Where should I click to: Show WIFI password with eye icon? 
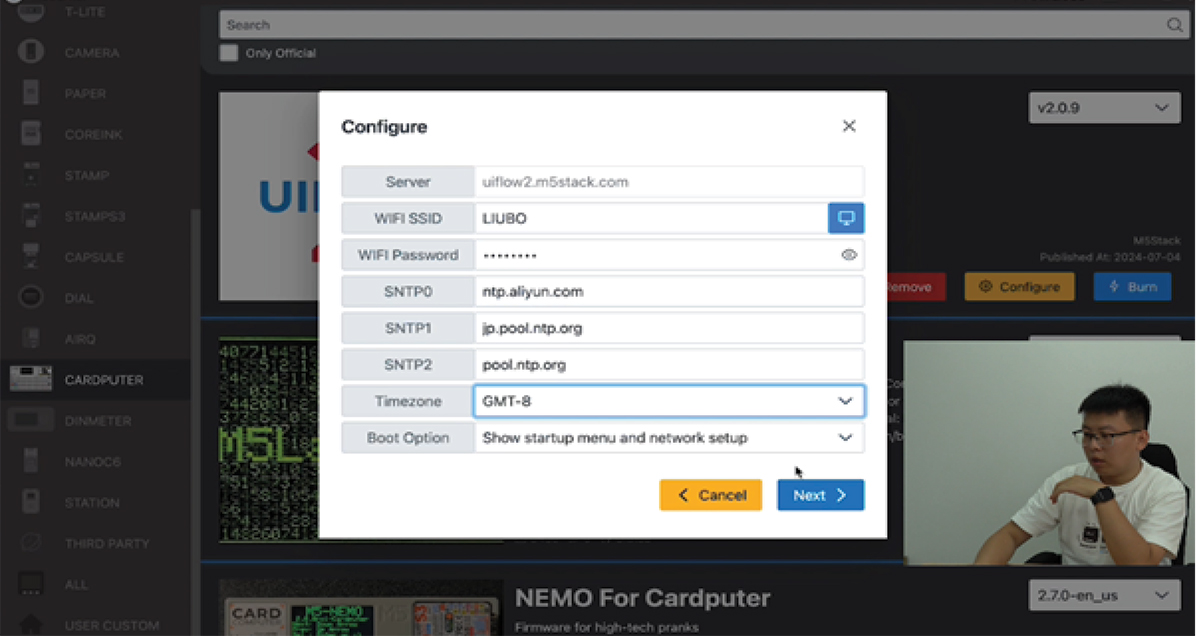click(849, 255)
